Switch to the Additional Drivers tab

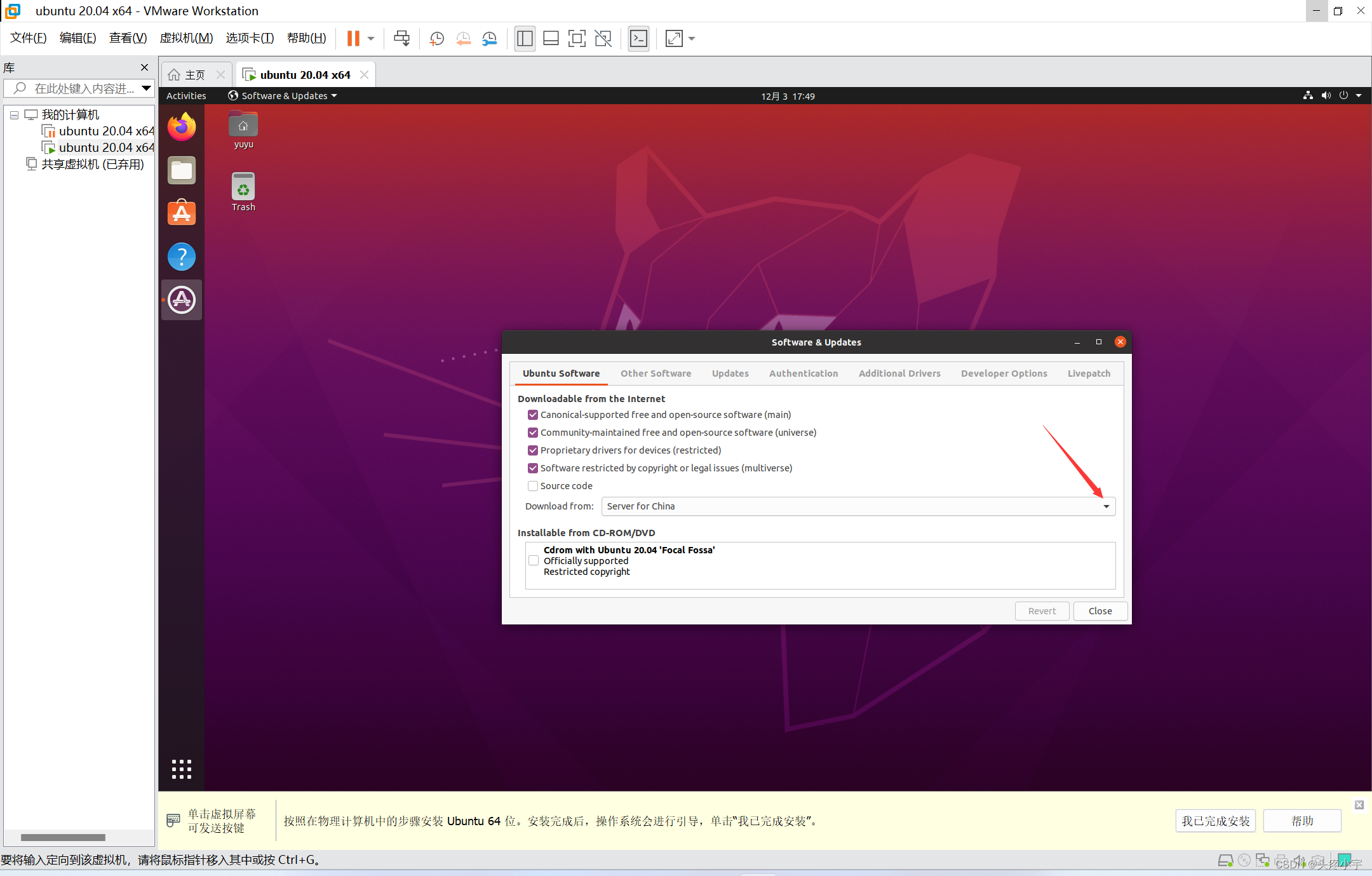(899, 374)
